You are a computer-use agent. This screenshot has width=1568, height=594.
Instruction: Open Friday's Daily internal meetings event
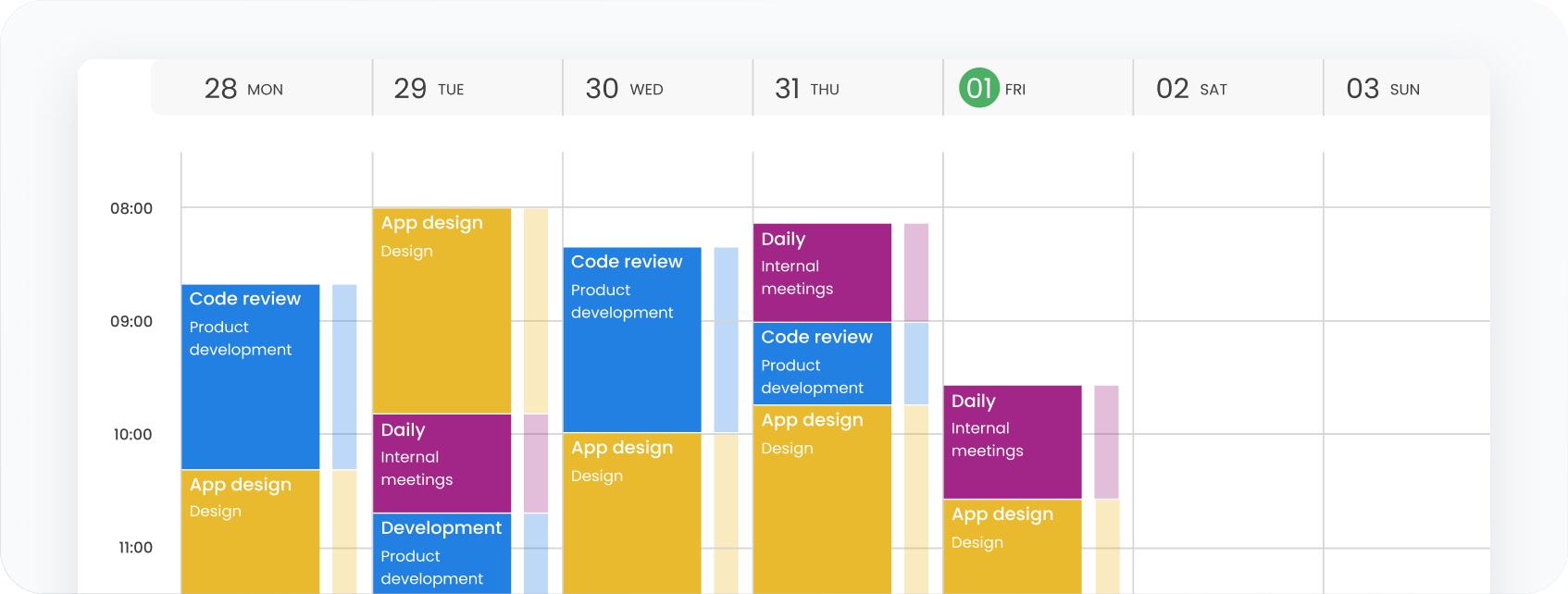click(1013, 439)
